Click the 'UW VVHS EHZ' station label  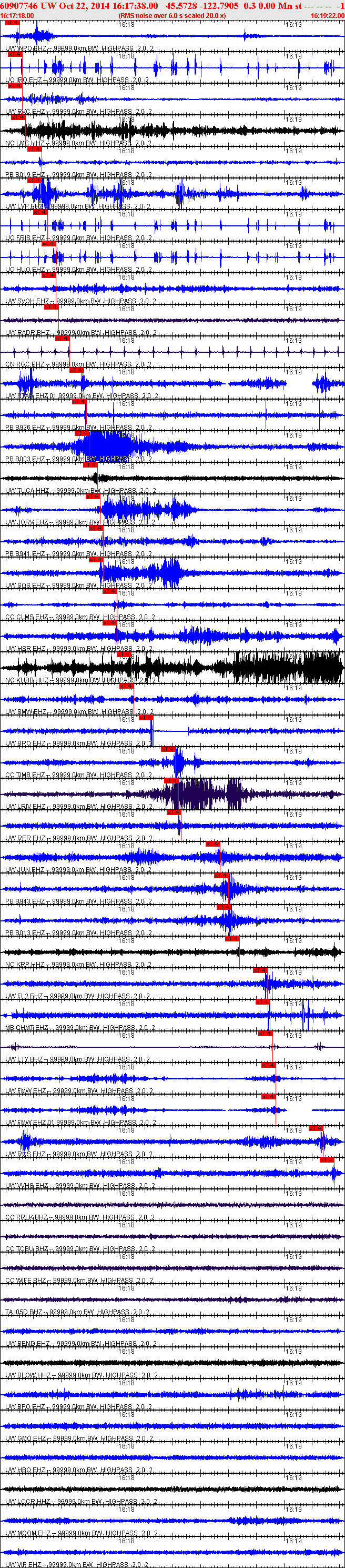(x=27, y=1186)
